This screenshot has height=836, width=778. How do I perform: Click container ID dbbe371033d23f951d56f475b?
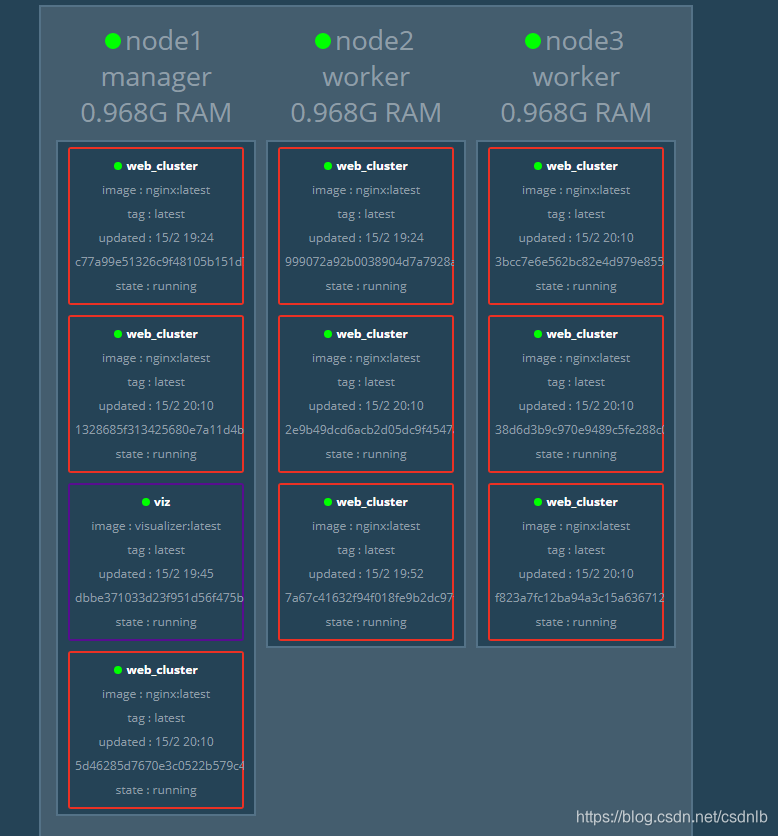(x=159, y=598)
